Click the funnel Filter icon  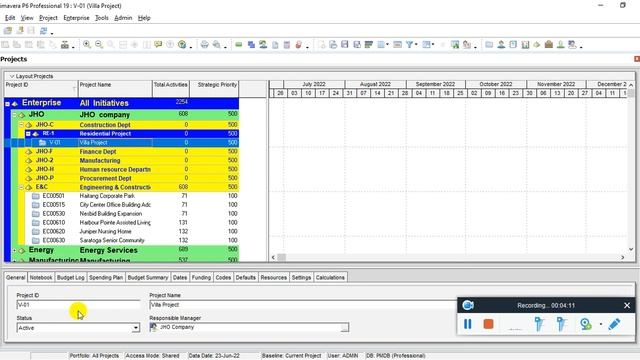click(x=409, y=44)
